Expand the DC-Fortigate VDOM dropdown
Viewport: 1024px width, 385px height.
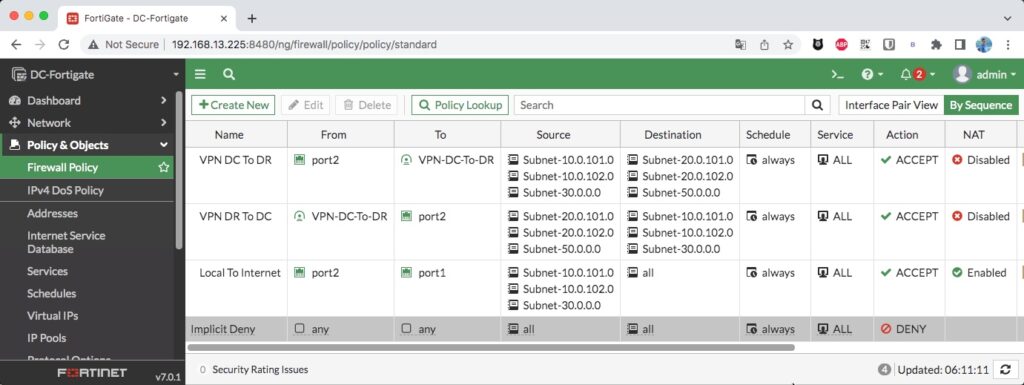tap(176, 74)
